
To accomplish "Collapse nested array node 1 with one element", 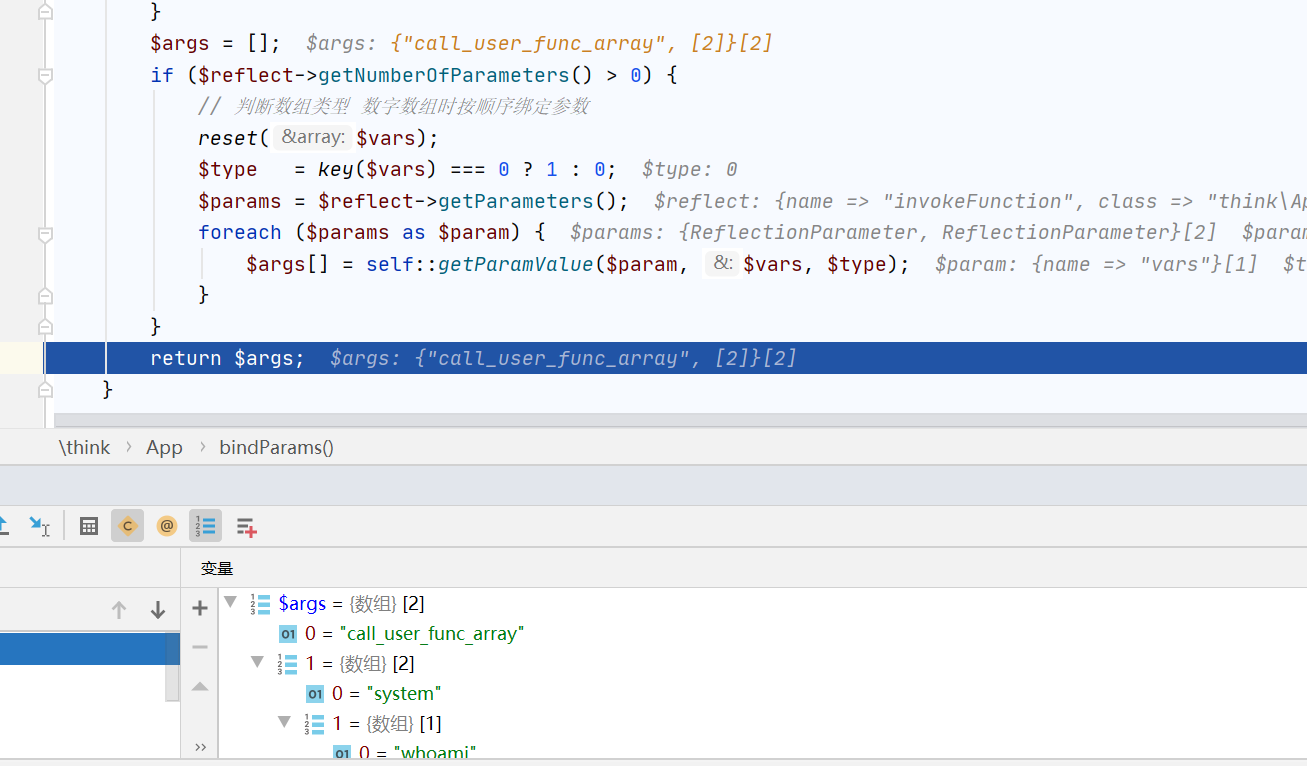I will click(285, 722).
